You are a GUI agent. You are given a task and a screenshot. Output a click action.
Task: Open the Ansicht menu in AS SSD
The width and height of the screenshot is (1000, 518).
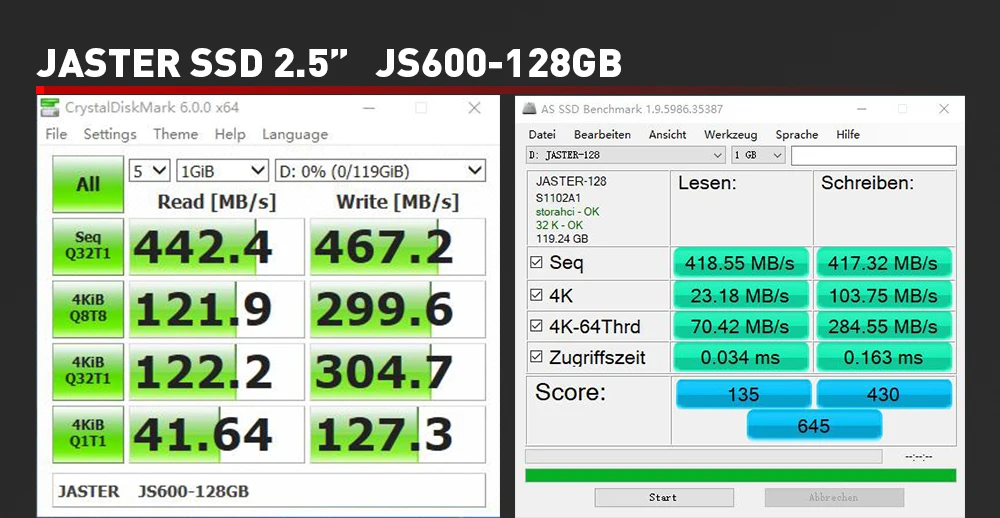click(667, 135)
